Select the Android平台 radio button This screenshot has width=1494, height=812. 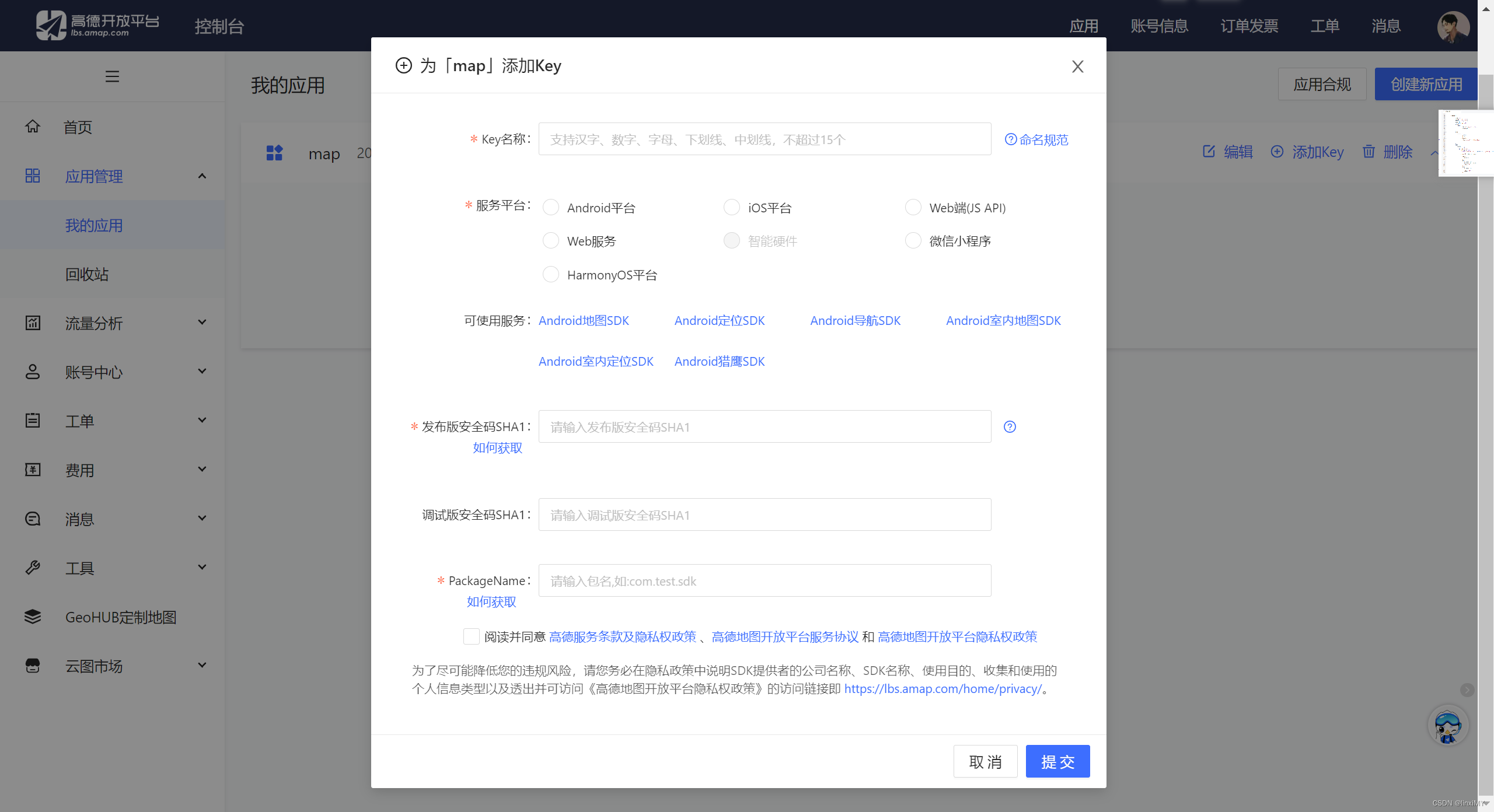551,208
